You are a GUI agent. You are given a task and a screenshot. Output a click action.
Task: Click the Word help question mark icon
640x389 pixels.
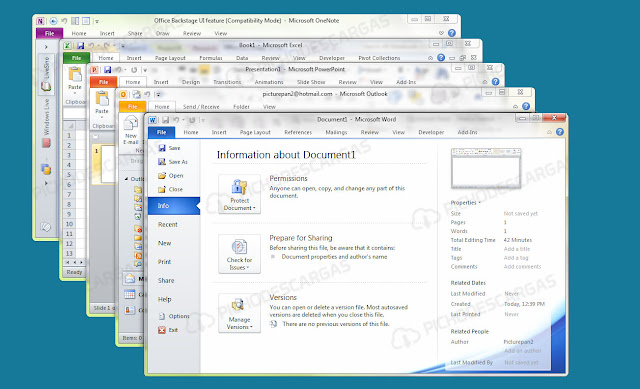point(560,132)
